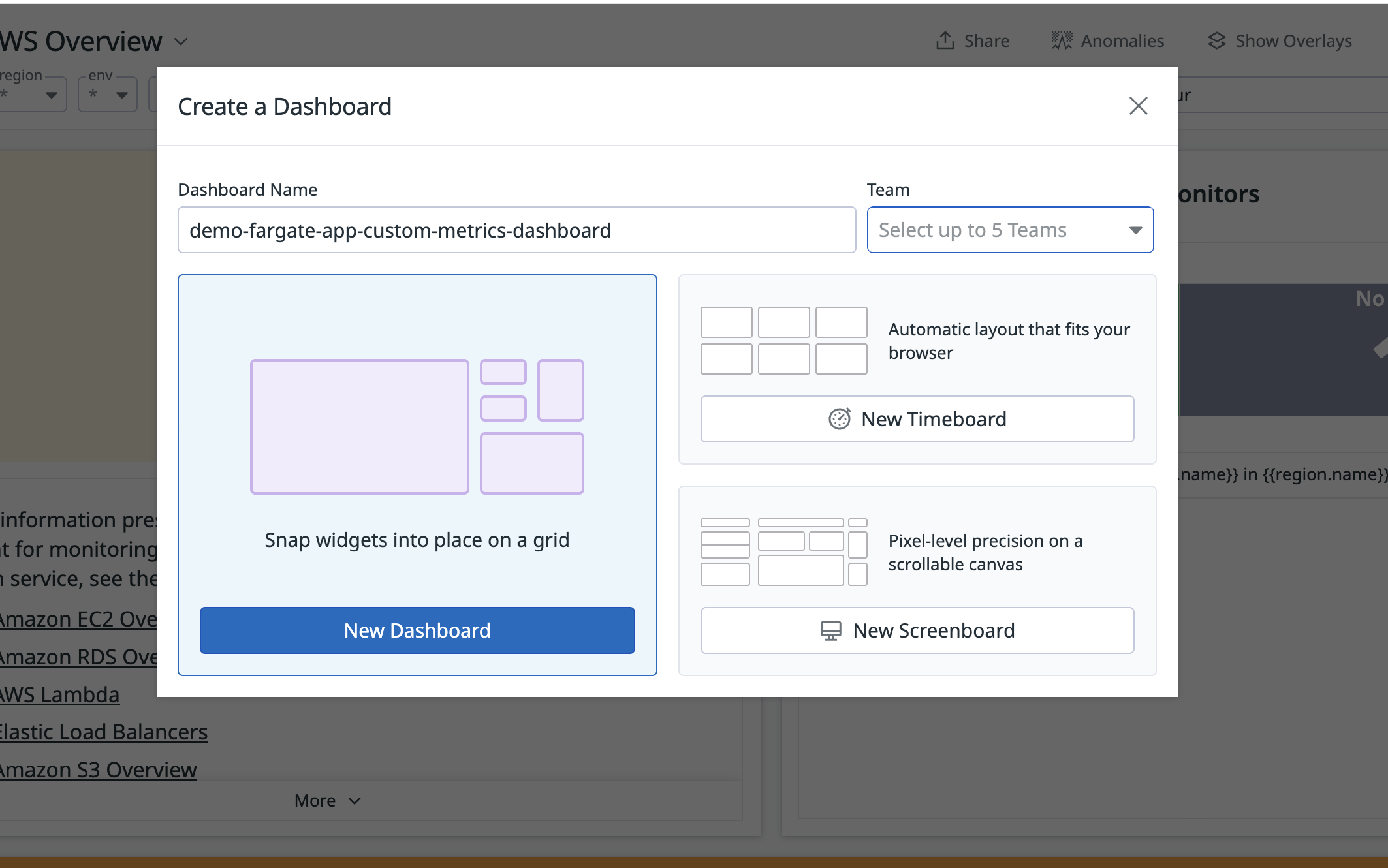This screenshot has height=868, width=1388.
Task: Open the Elastic Load Balancers link
Action: pyautogui.click(x=103, y=732)
